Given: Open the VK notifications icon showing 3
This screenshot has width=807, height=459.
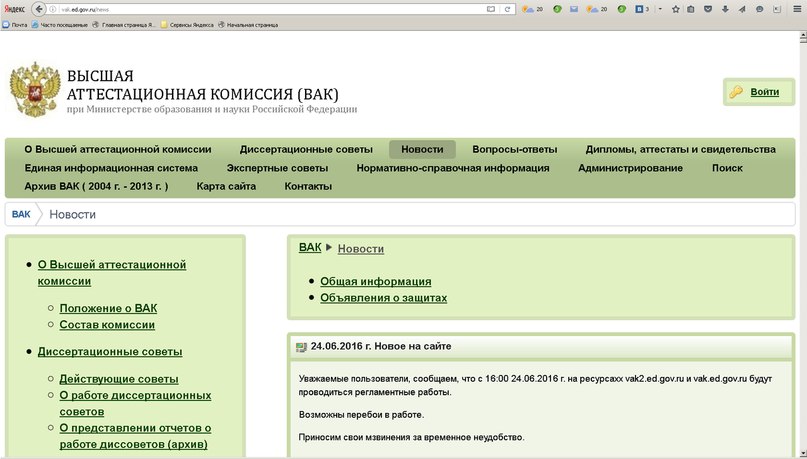Looking at the screenshot, I should coord(642,9).
